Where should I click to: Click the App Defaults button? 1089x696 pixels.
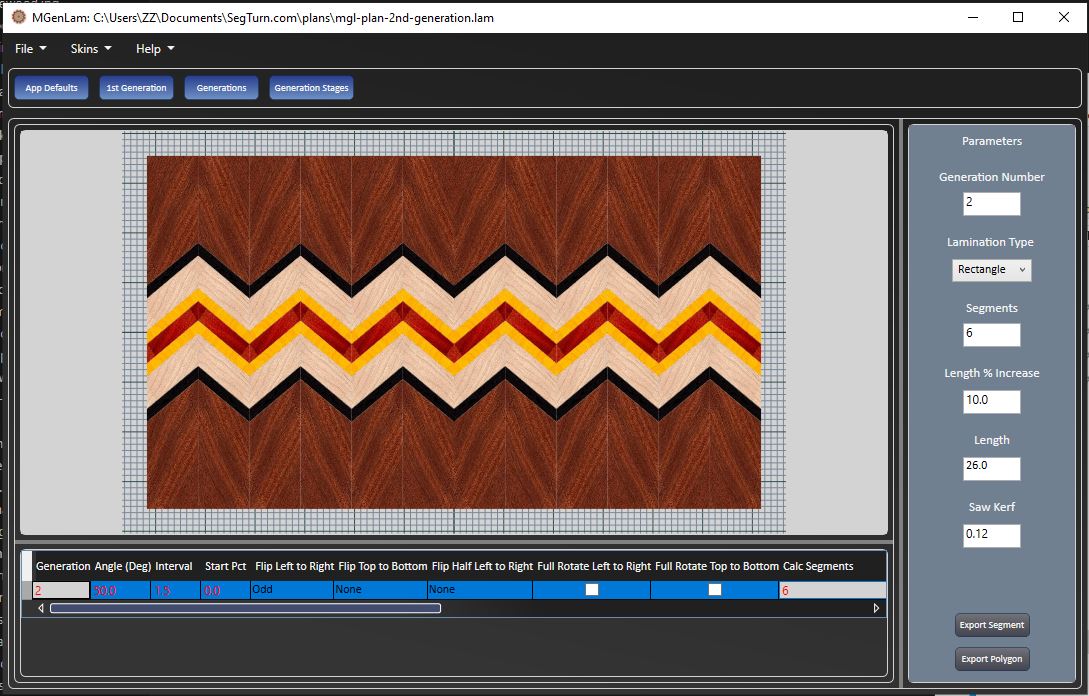click(x=51, y=88)
